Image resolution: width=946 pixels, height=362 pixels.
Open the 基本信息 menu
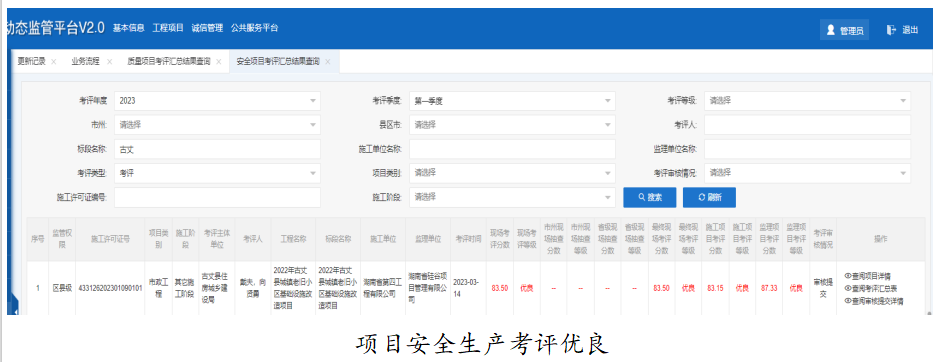tap(129, 28)
